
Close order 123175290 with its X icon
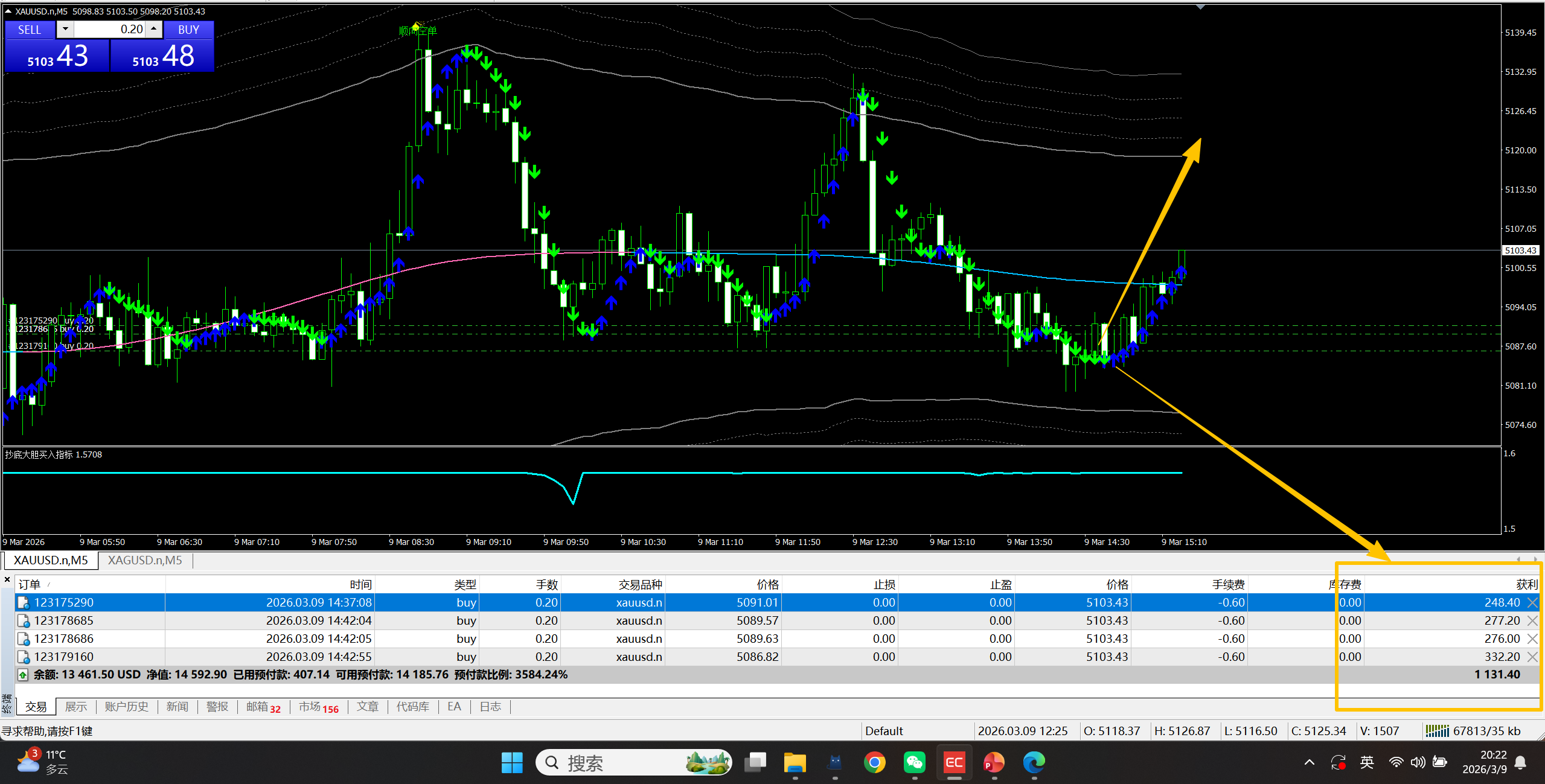click(1532, 602)
